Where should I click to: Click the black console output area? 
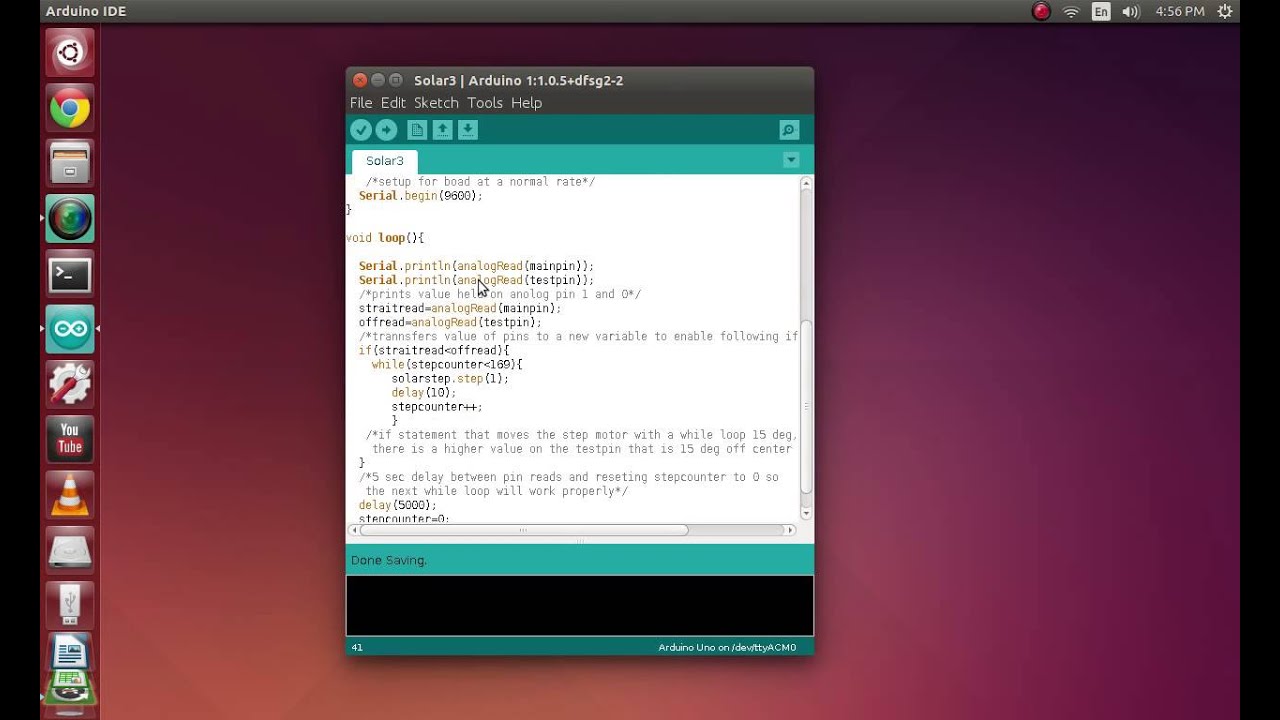580,605
